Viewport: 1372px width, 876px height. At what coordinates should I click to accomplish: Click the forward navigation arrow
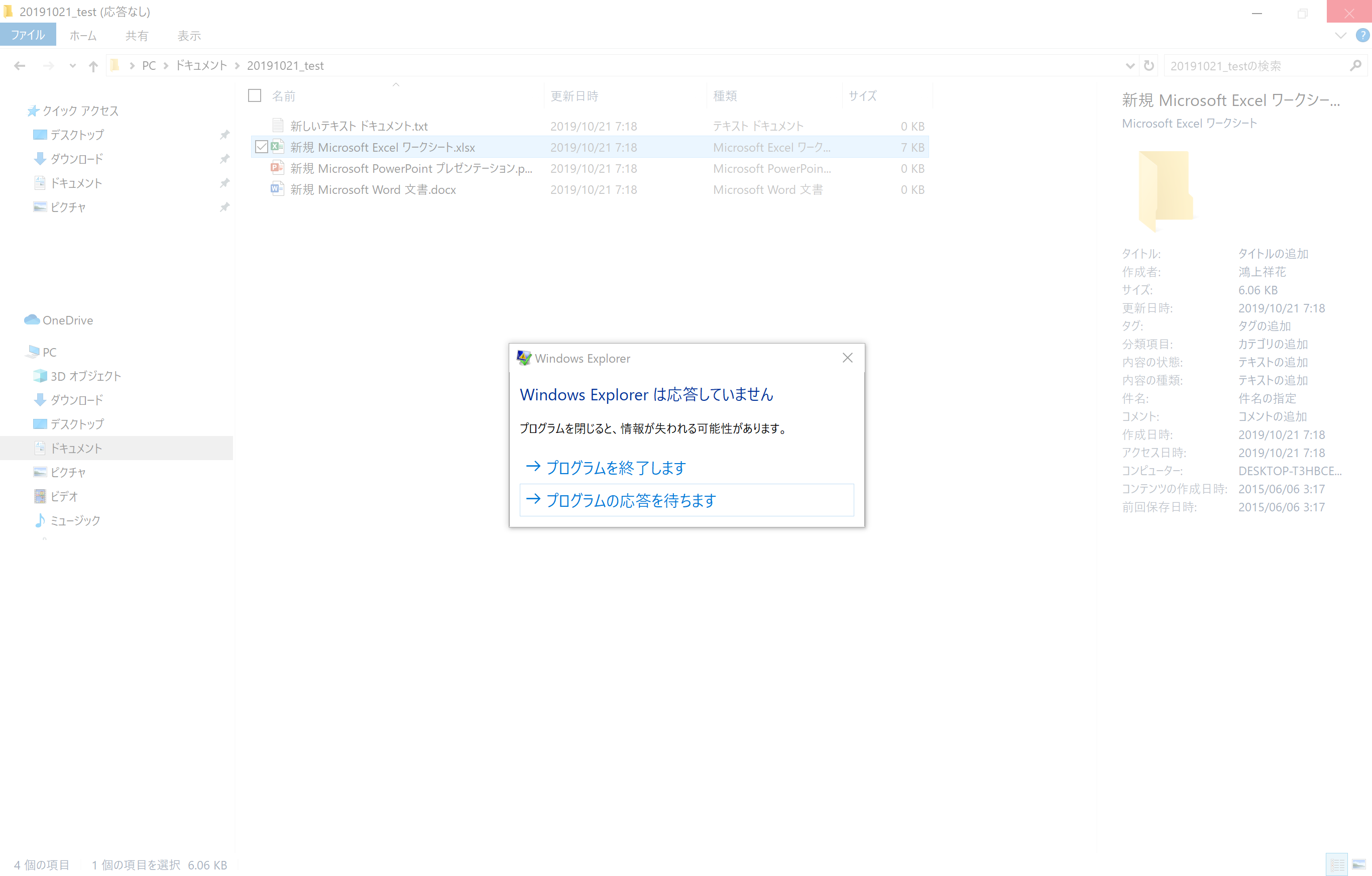49,66
